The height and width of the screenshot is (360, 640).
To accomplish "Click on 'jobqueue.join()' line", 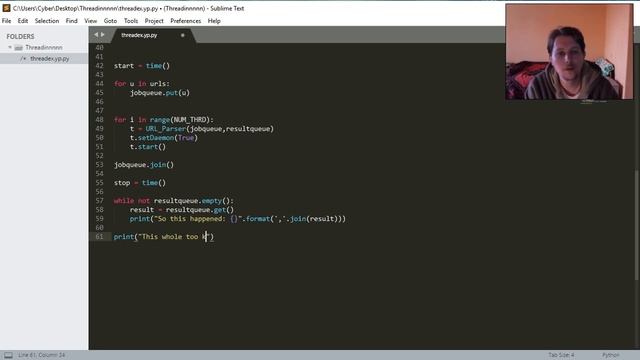I will pos(144,164).
